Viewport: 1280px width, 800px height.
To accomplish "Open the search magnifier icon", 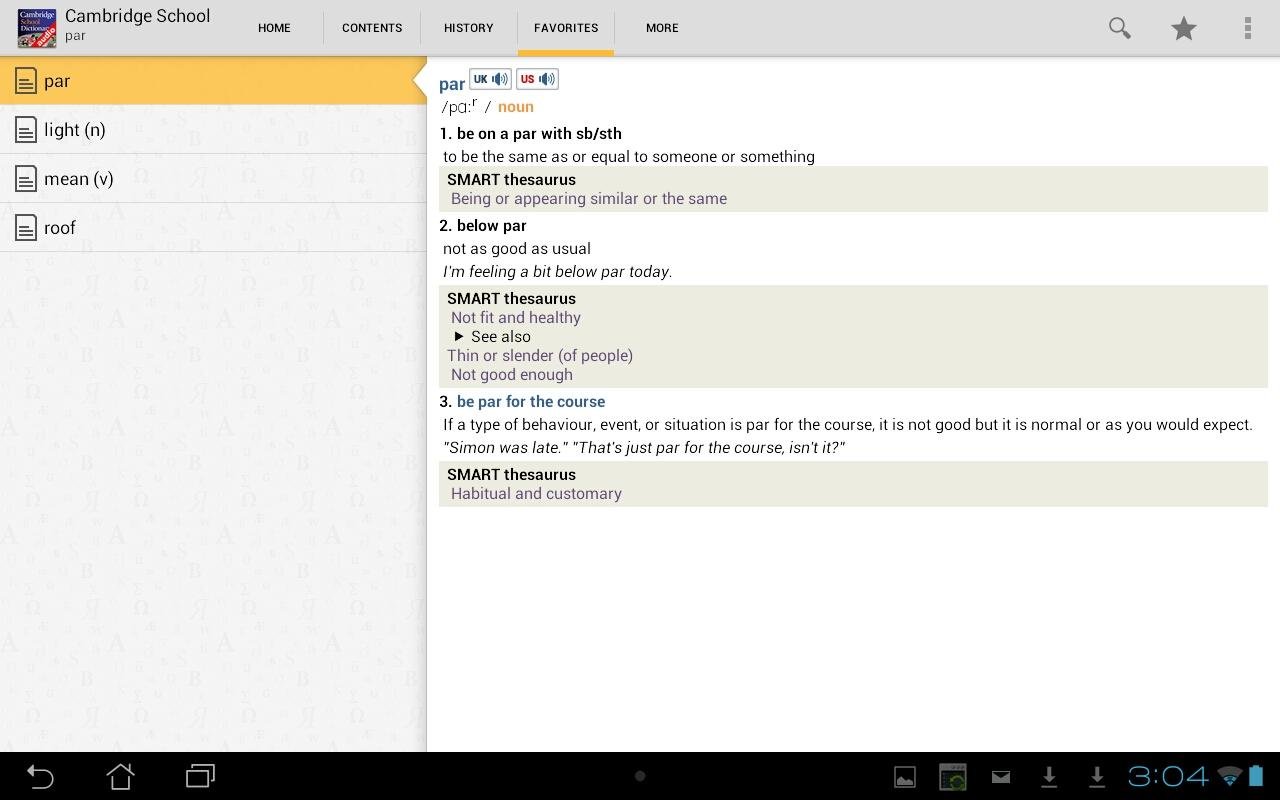I will tap(1119, 28).
